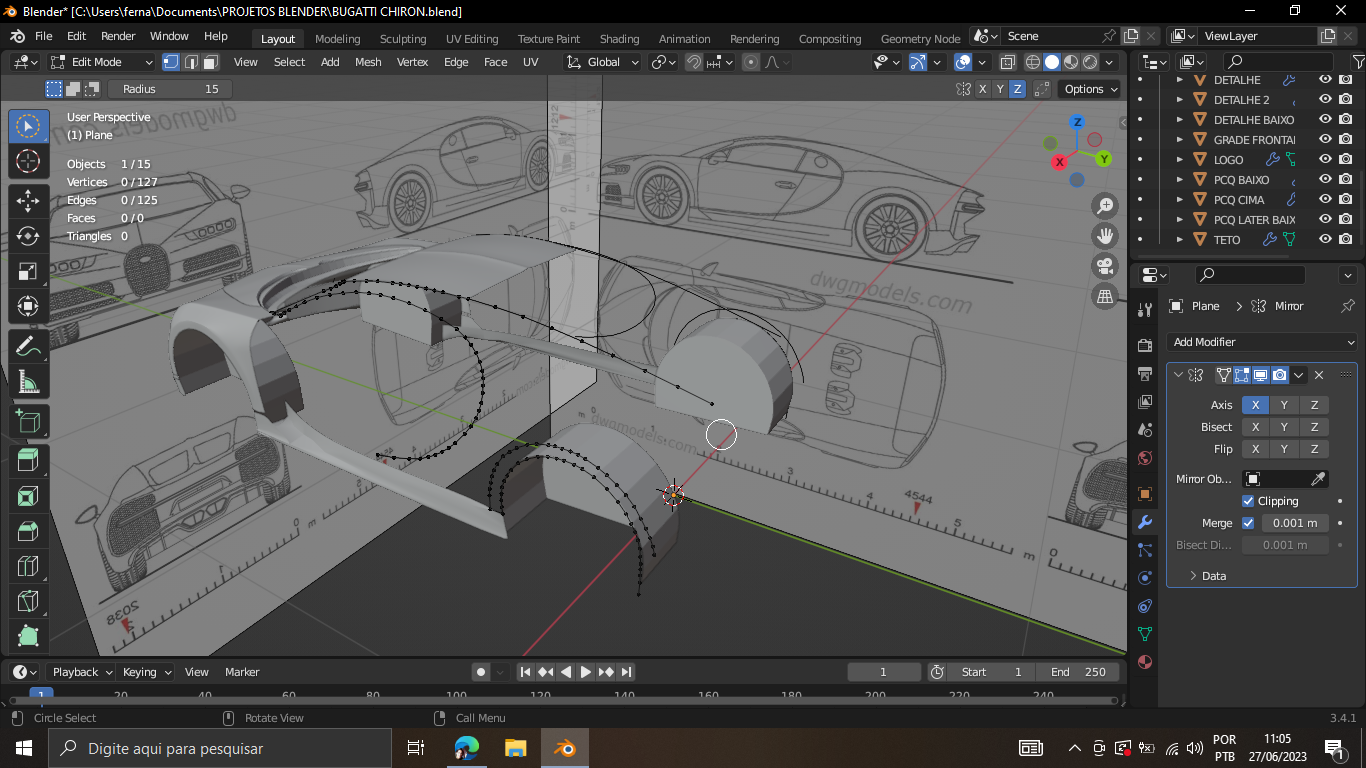Hide the LOGO object in the outliner
The width and height of the screenshot is (1366, 768).
[1325, 159]
